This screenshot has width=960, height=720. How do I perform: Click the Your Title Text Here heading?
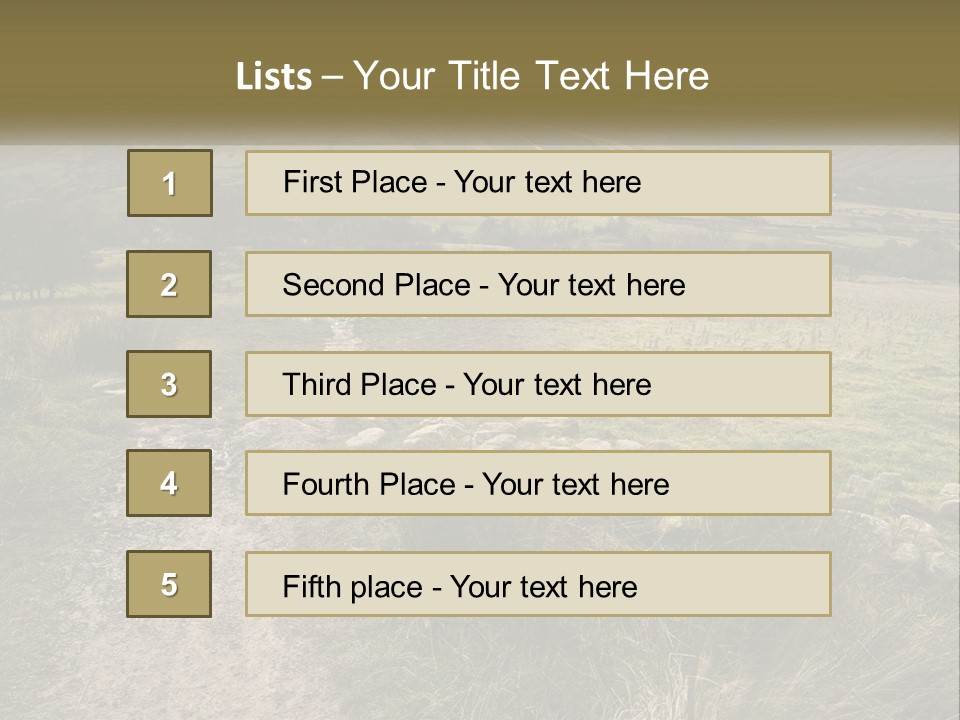531,77
